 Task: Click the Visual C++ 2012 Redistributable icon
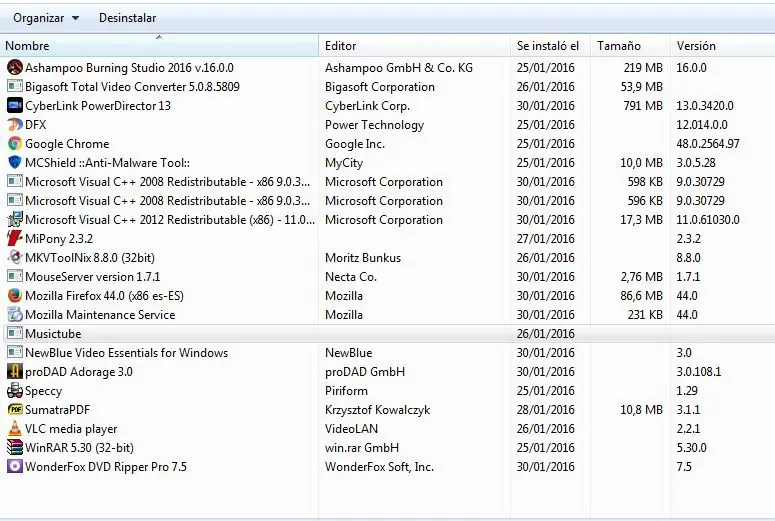point(15,219)
